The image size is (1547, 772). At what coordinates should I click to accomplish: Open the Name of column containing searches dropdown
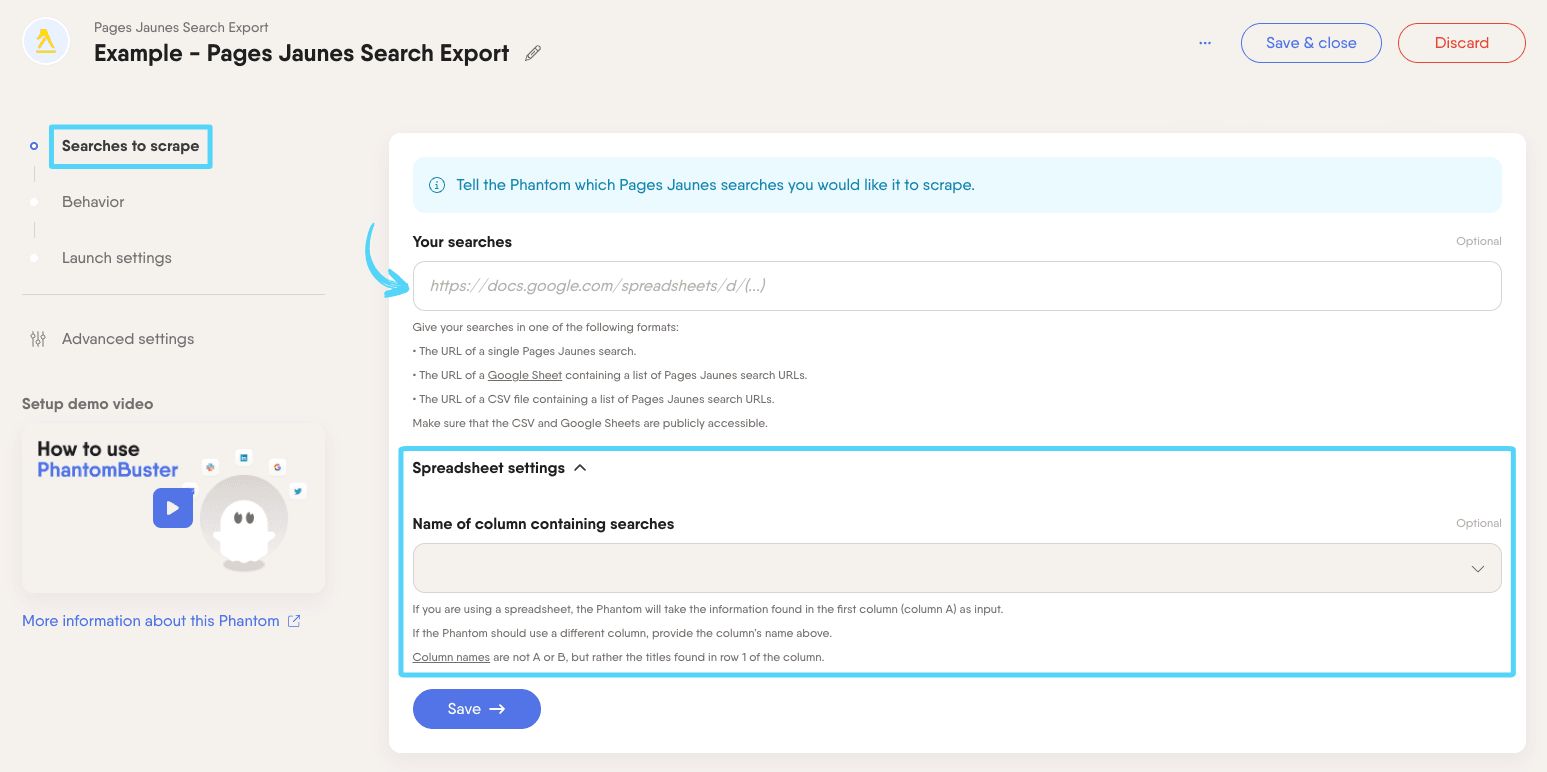click(957, 568)
